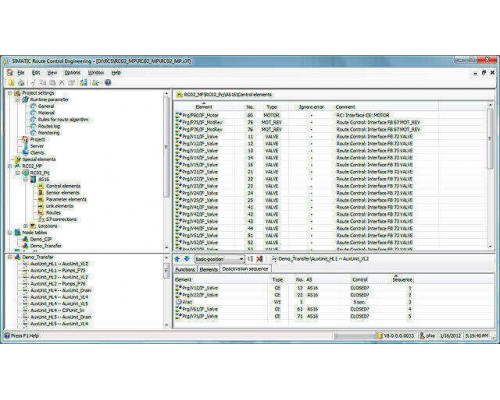The height and width of the screenshot is (400, 500).
Task: Click the control elements table vertical scrollbar
Action: [490, 138]
